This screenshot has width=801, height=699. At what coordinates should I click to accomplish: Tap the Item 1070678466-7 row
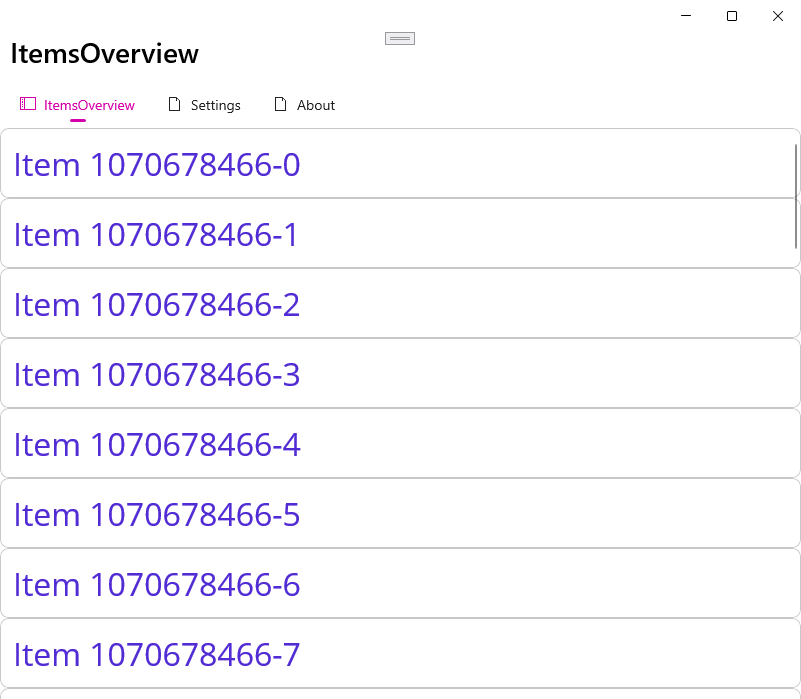pos(400,654)
